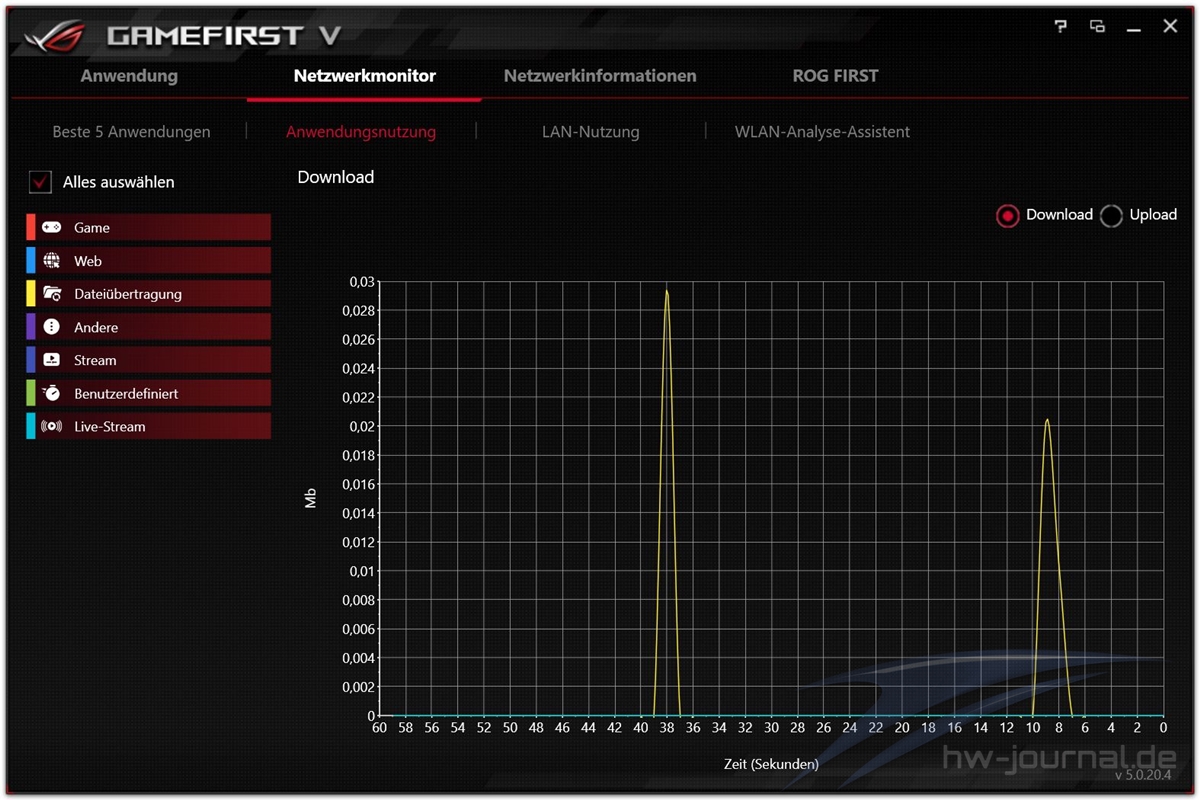
Task: Click the version v 5.0.20.4 text
Action: 1142,775
